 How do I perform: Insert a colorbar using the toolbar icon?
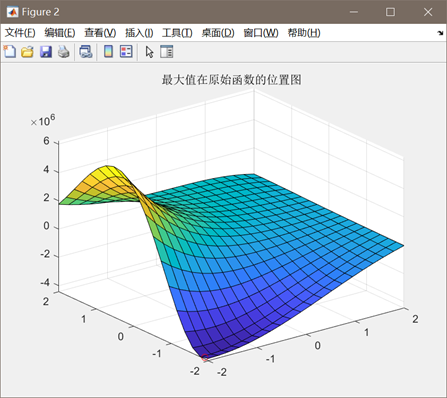108,52
